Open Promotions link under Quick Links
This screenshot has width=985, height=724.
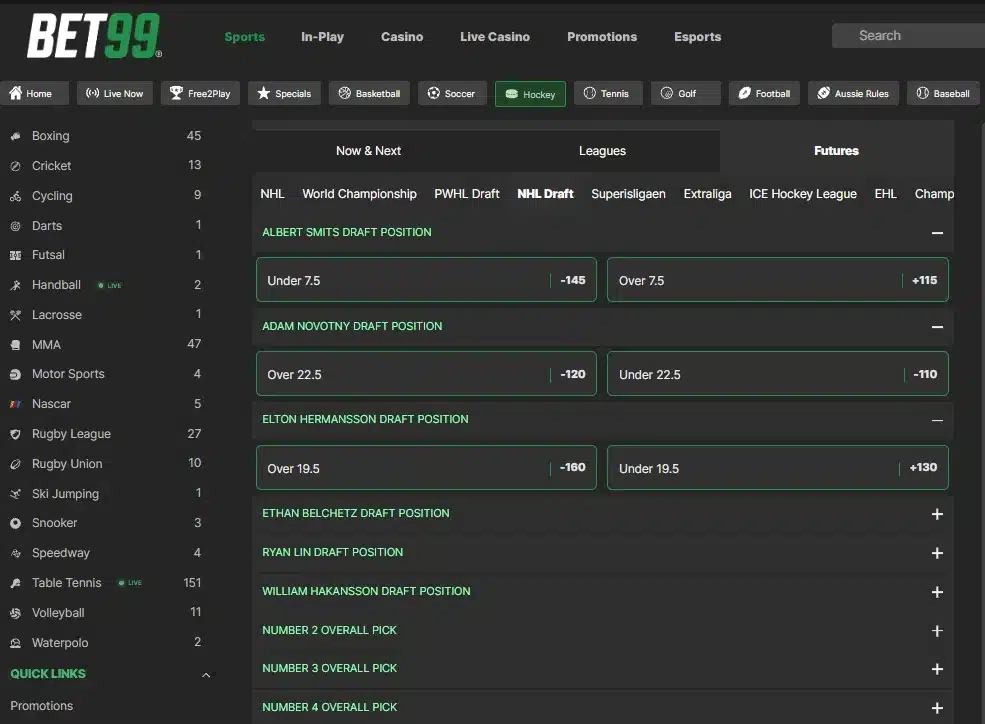click(41, 706)
